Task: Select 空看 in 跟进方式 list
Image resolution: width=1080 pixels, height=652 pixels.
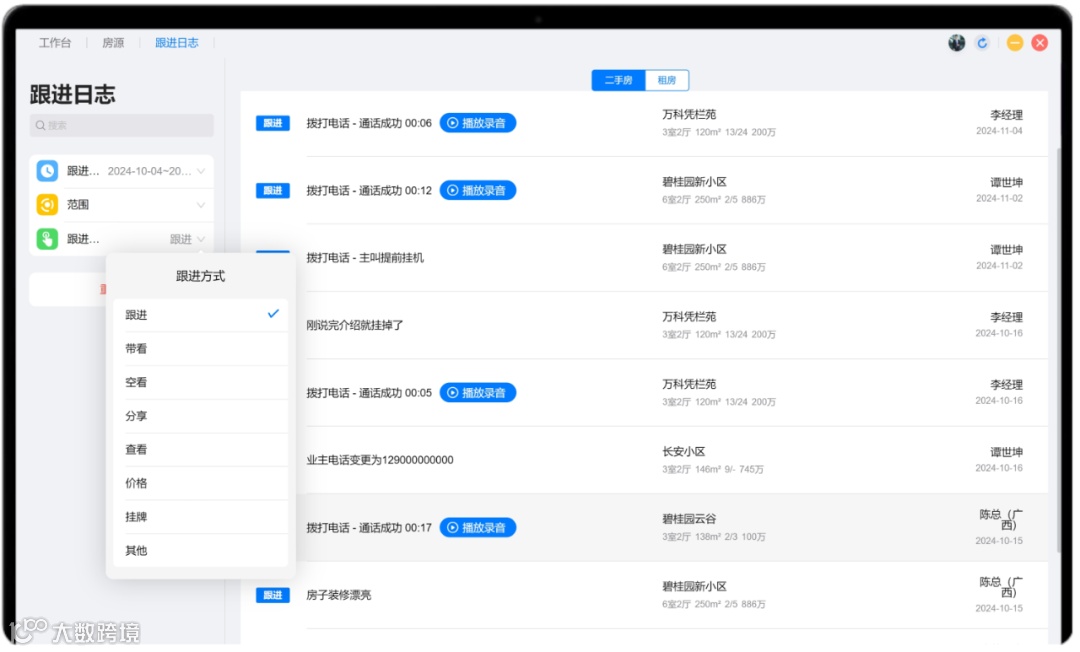Action: coord(200,382)
